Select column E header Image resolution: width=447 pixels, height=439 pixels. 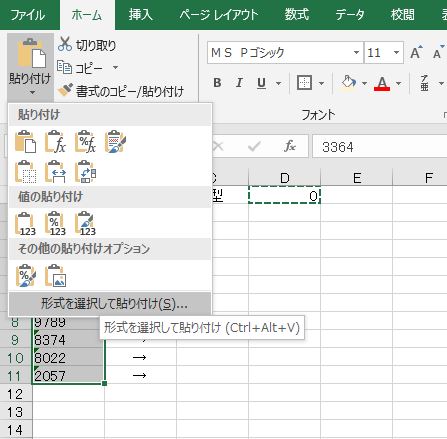pos(357,178)
